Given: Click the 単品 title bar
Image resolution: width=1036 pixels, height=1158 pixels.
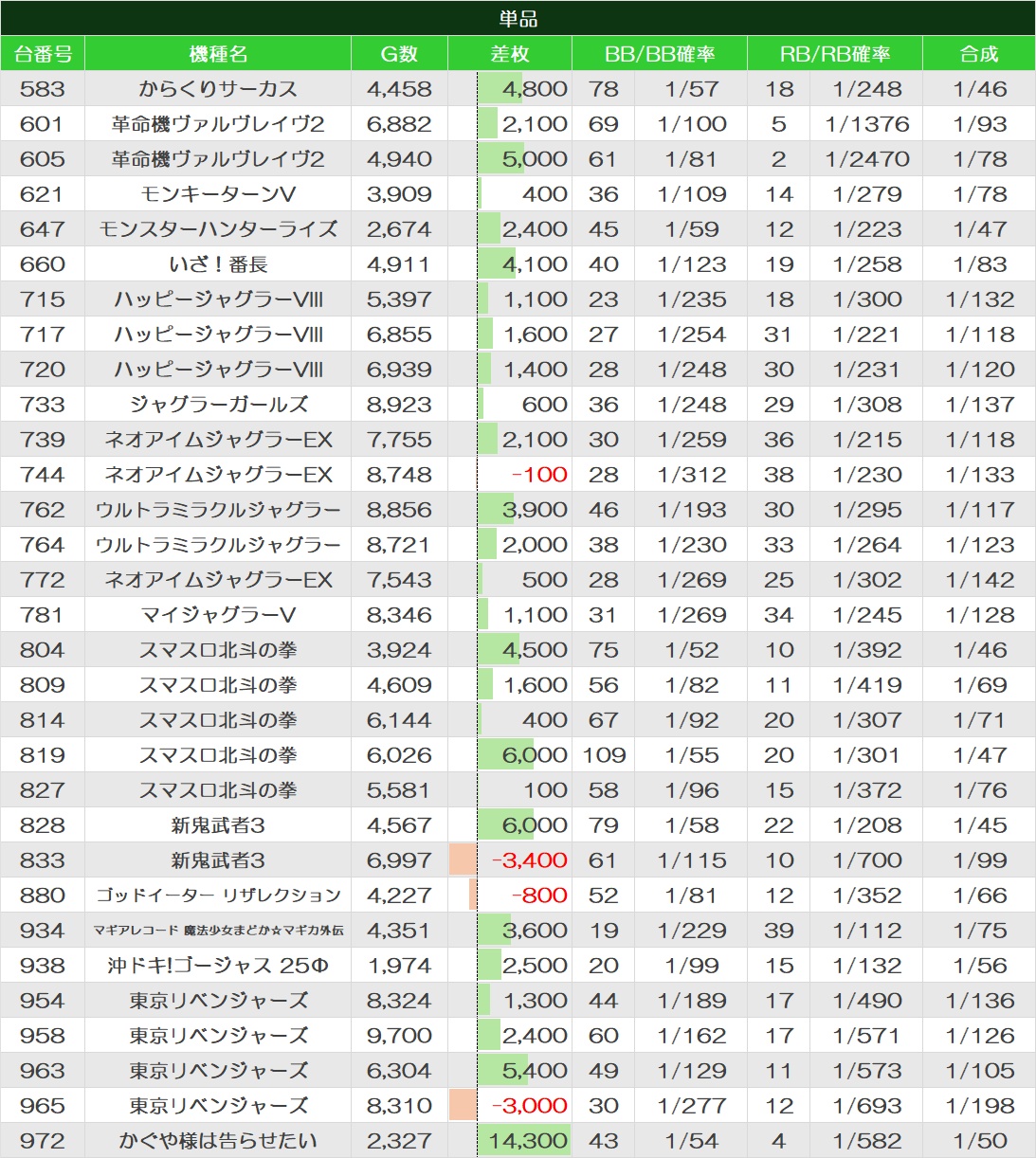Looking at the screenshot, I should coord(518,18).
